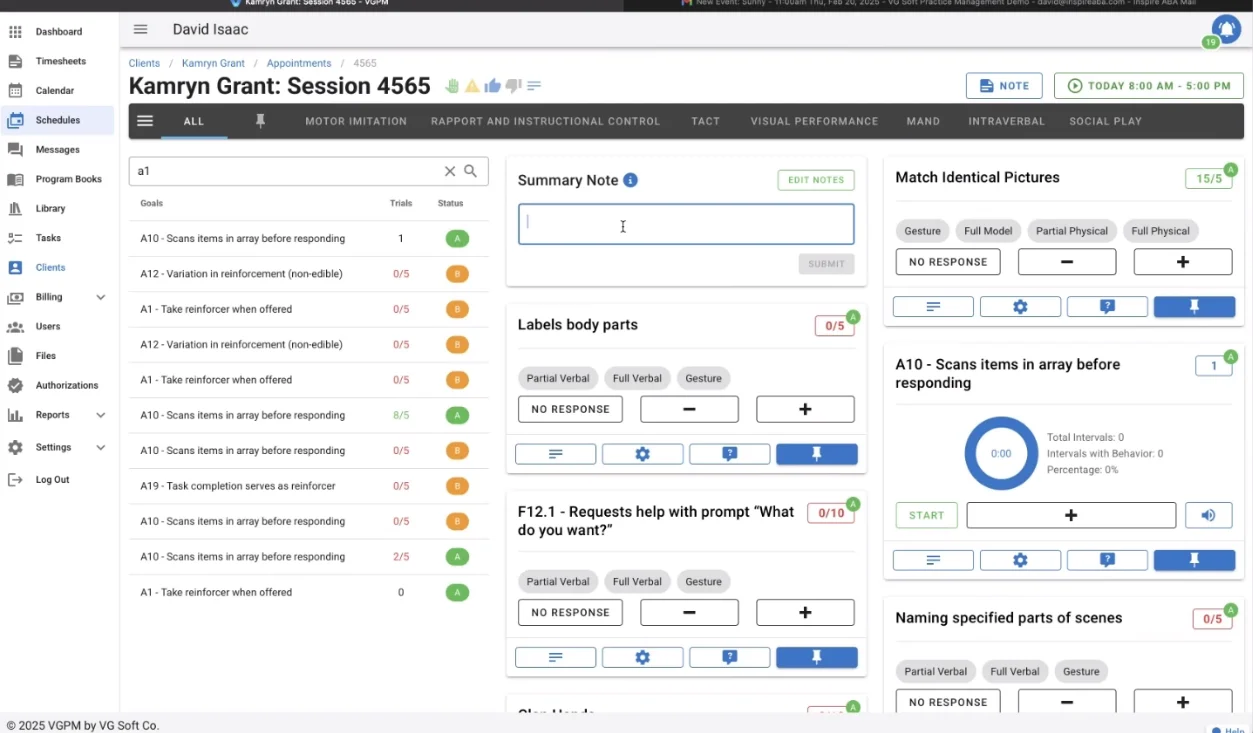Open the Calendar sidebar item
Viewport: 1253px width, 733px height.
pyautogui.click(x=57, y=91)
